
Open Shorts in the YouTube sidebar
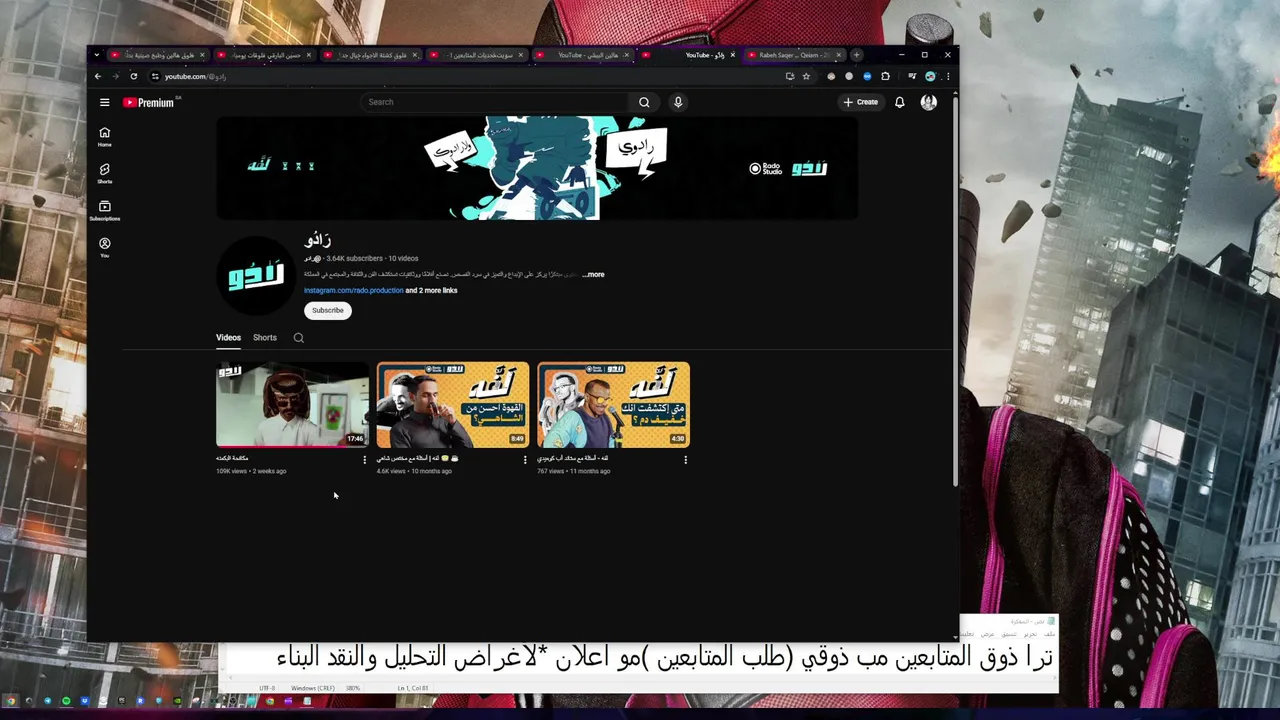[x=104, y=174]
